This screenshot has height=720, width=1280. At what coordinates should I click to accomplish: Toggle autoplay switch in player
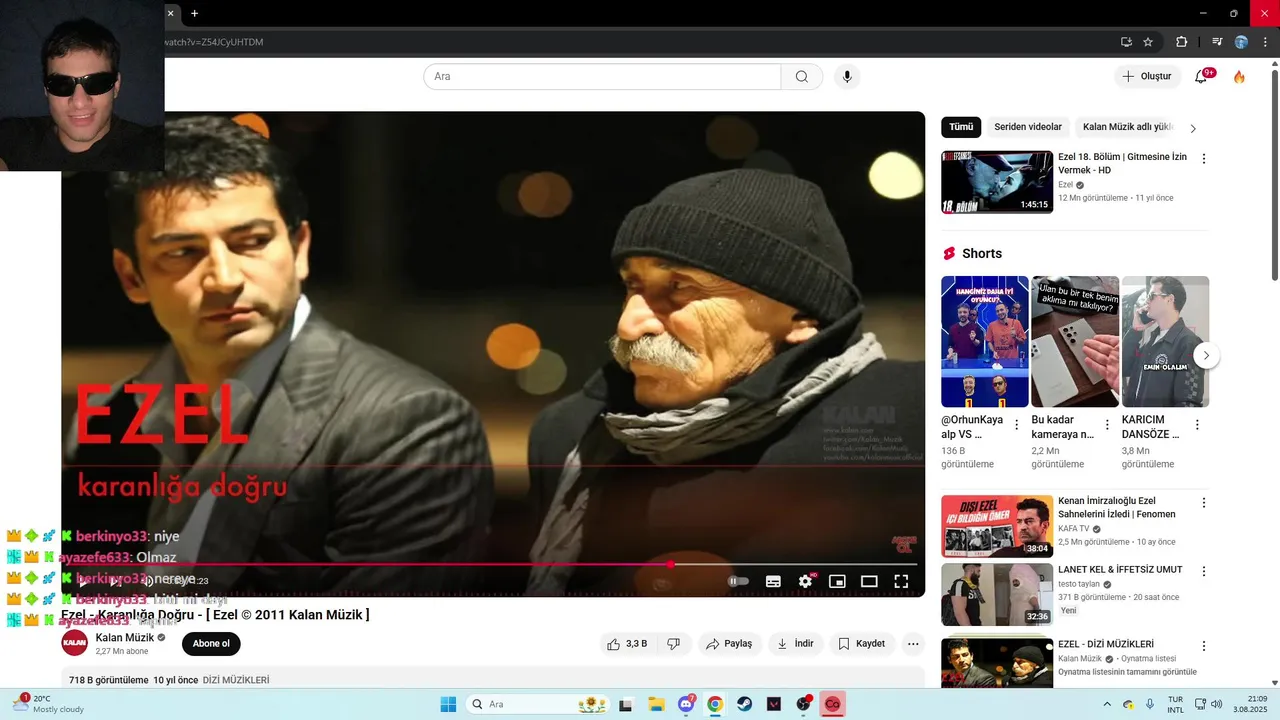coord(738,581)
